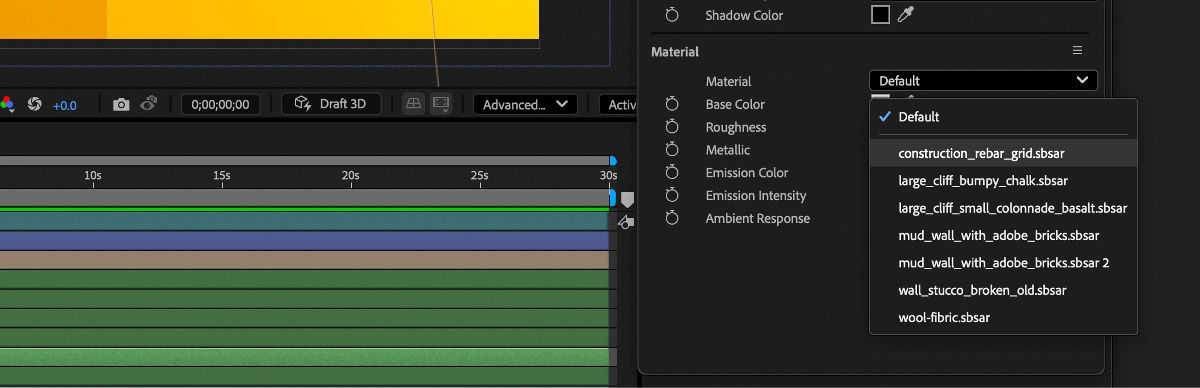The height and width of the screenshot is (388, 1200).
Task: Click the blue time navigator end handle
Action: 613,160
